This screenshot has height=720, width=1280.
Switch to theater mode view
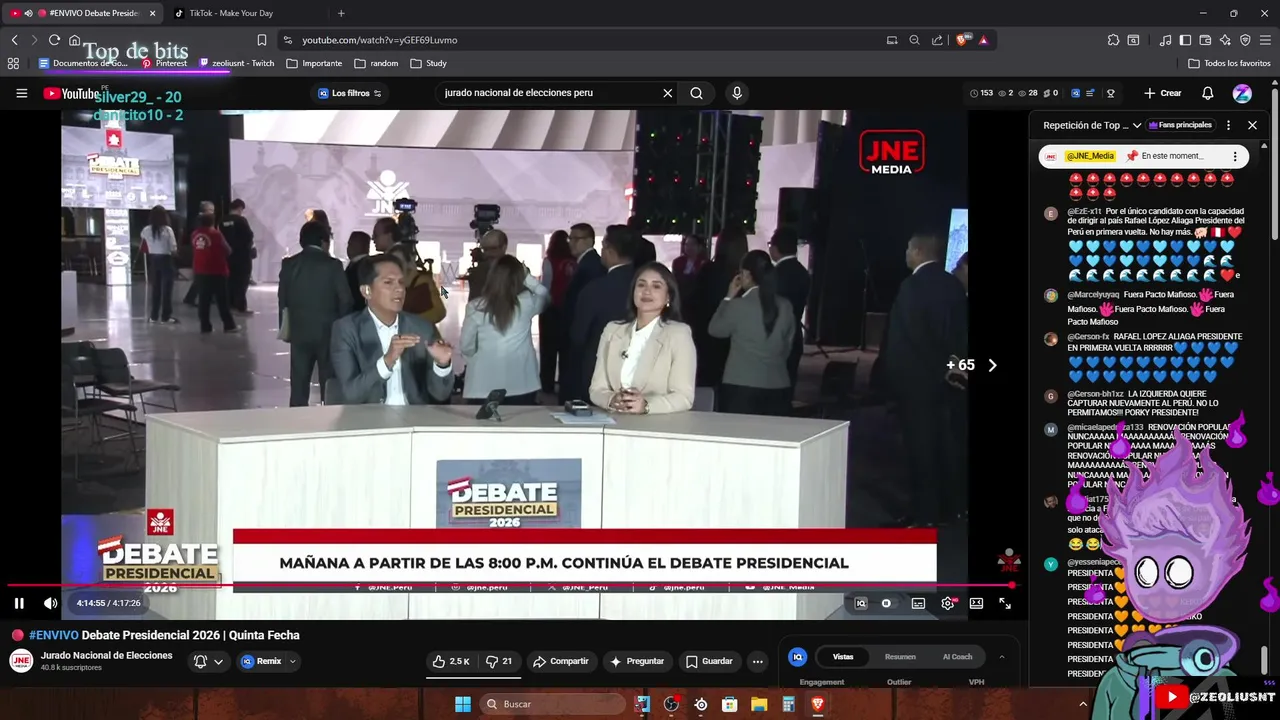click(x=976, y=603)
